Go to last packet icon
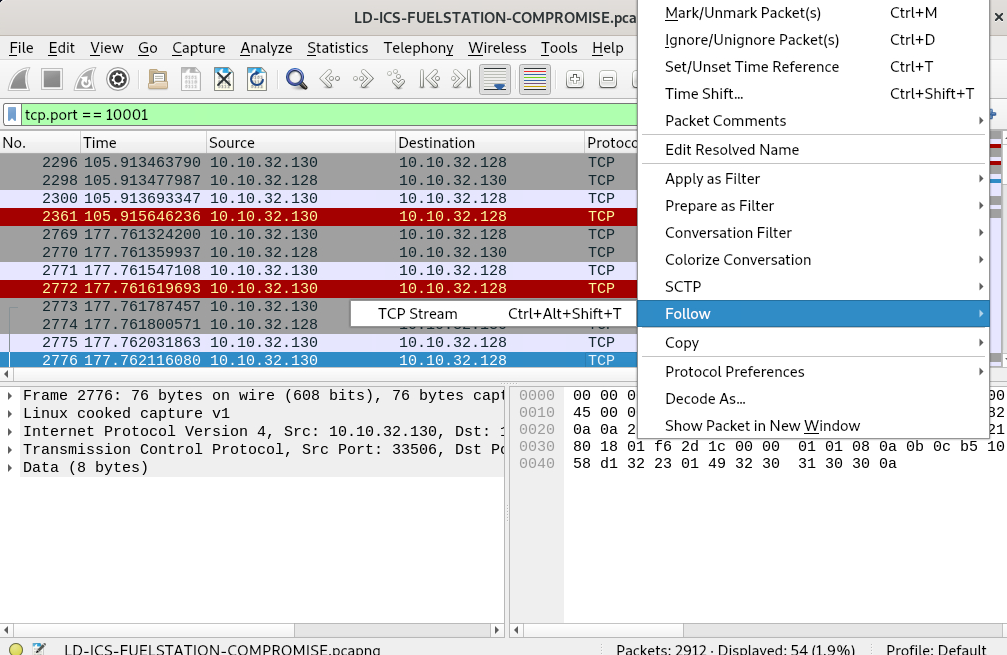Viewport: 1007px width, 655px height. 461,79
